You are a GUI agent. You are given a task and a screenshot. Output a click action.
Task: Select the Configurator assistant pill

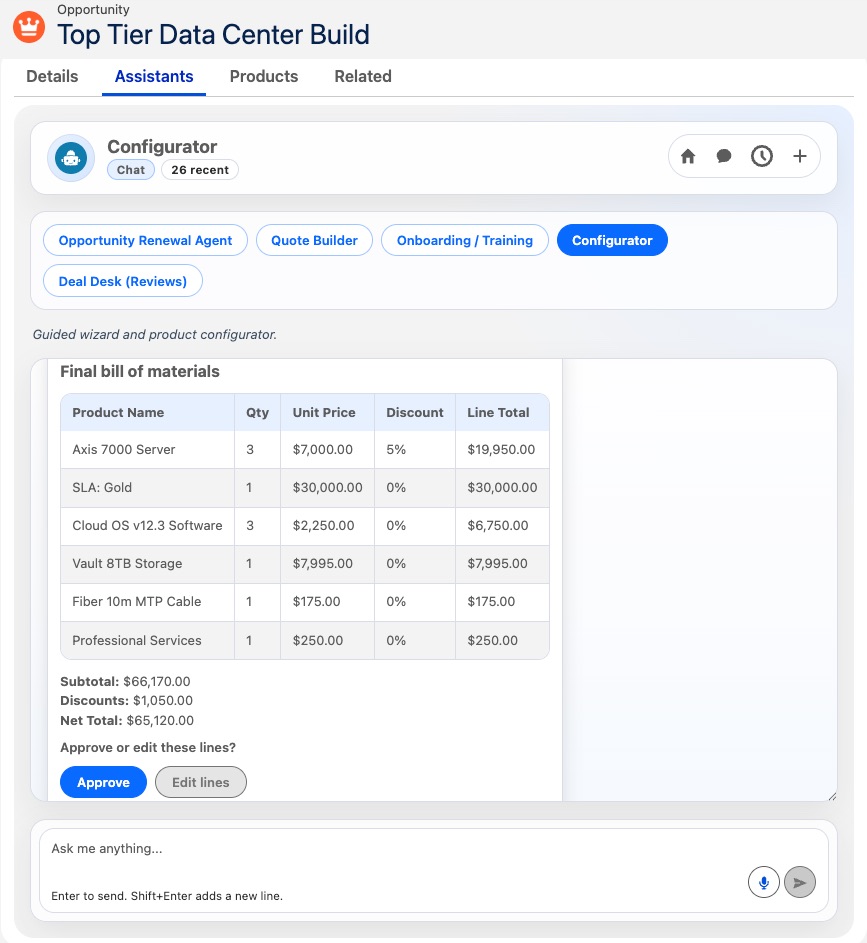[x=612, y=241]
